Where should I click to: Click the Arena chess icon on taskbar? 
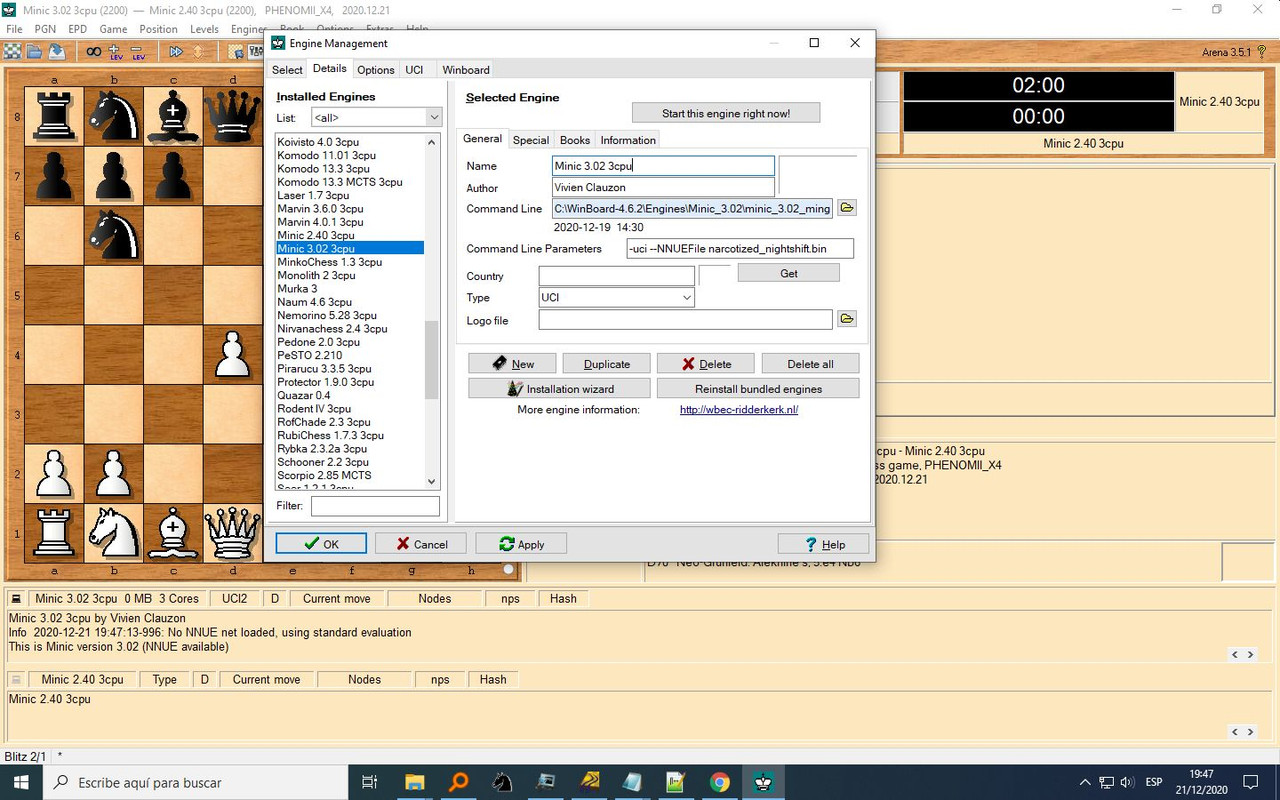coord(764,782)
